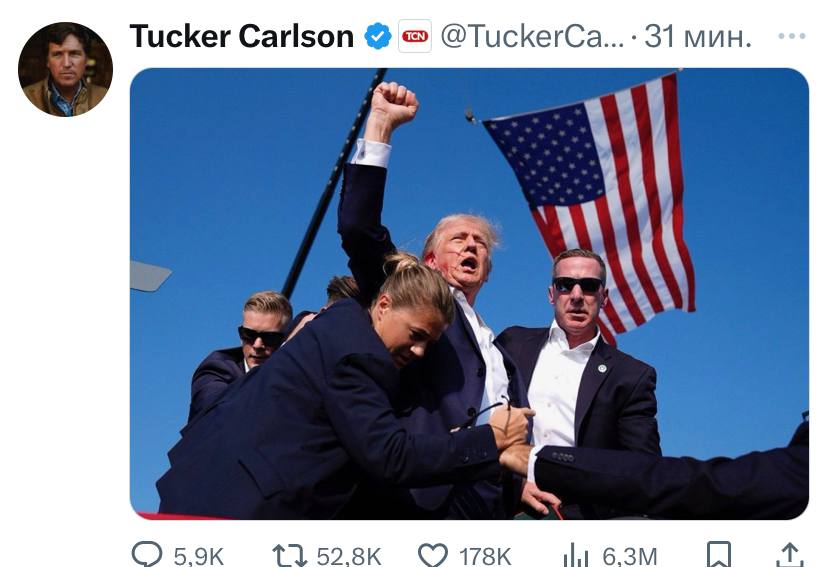The width and height of the screenshot is (828, 567).
Task: Click the 52,8K repost count
Action: (x=349, y=556)
